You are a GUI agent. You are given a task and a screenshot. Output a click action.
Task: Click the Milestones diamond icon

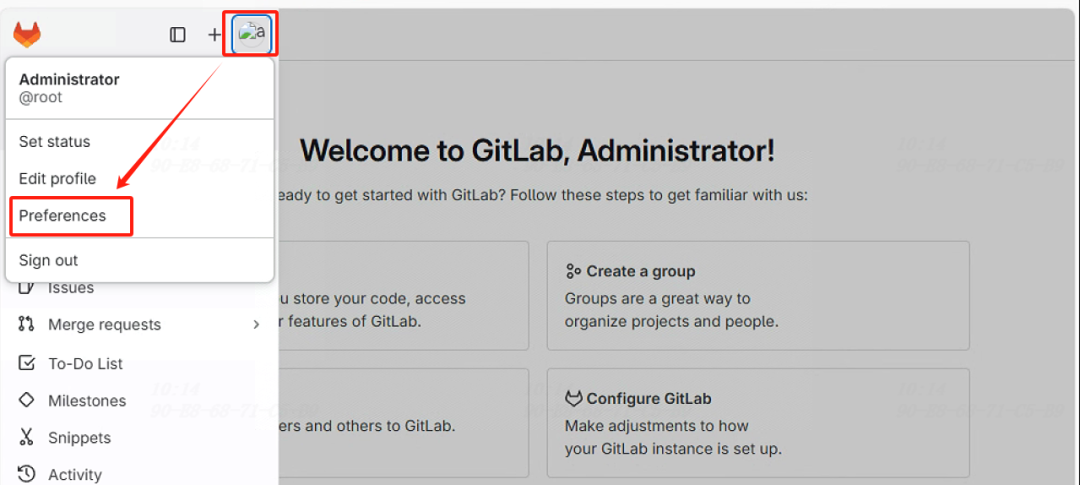pos(27,401)
